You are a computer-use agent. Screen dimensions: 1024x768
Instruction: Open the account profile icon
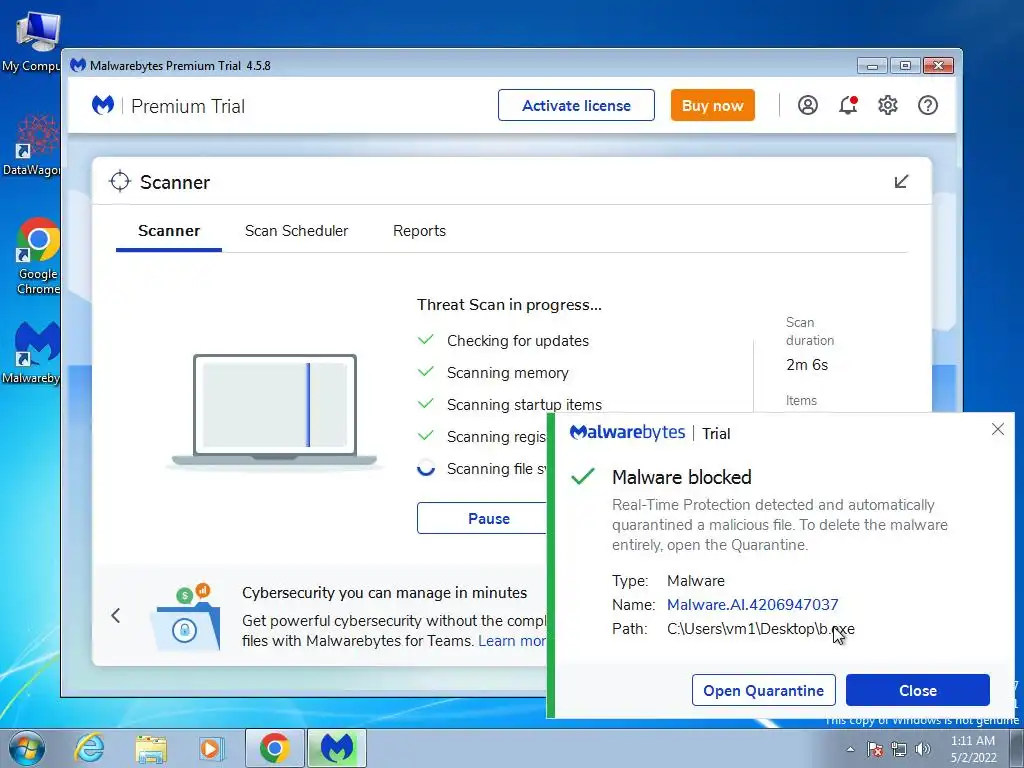808,105
